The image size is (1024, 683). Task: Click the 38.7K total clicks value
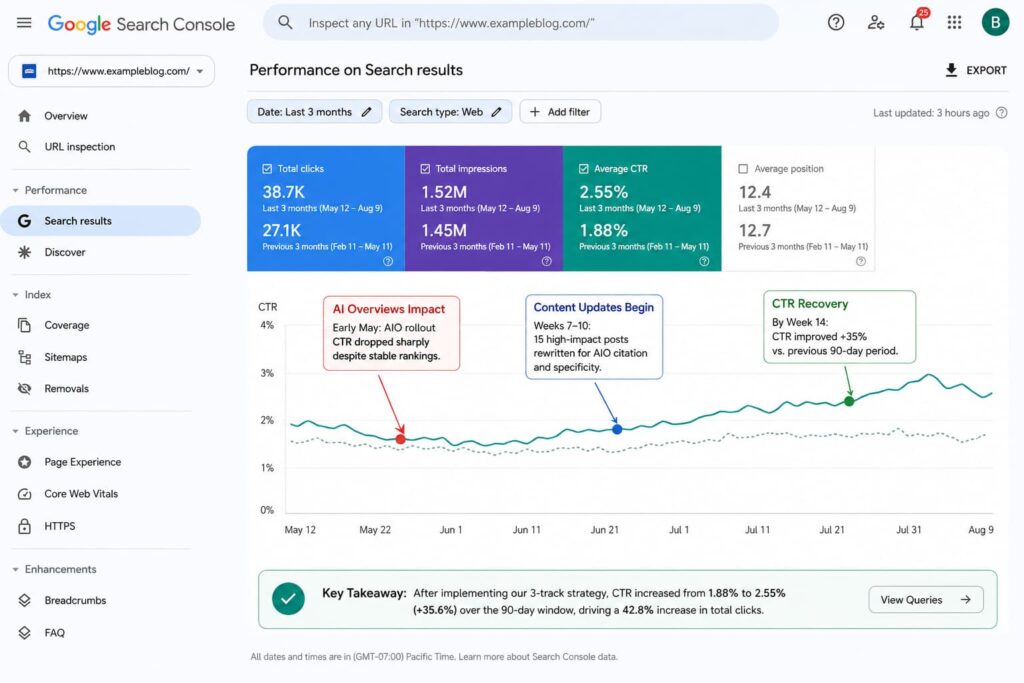(283, 192)
